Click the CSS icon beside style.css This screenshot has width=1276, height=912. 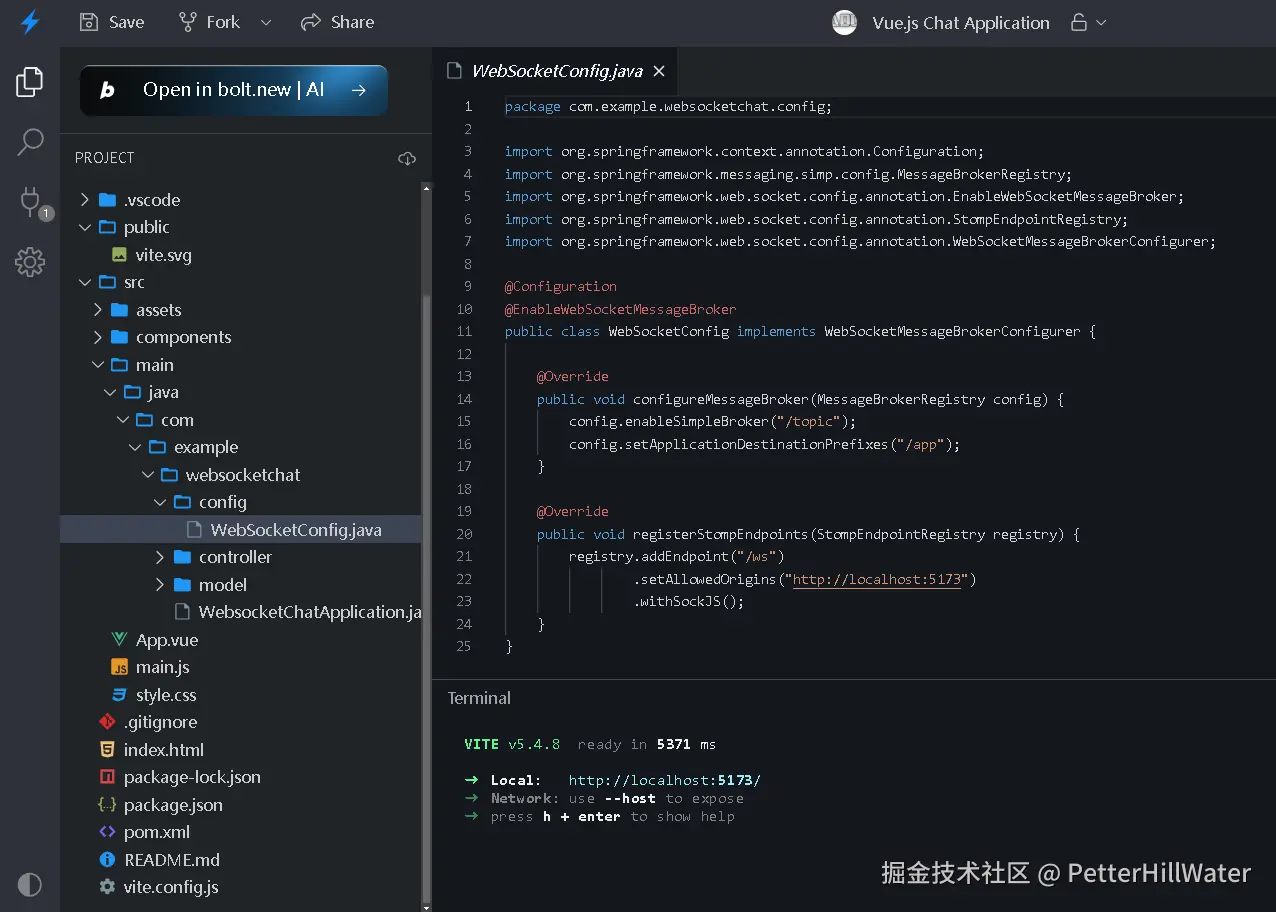(120, 695)
